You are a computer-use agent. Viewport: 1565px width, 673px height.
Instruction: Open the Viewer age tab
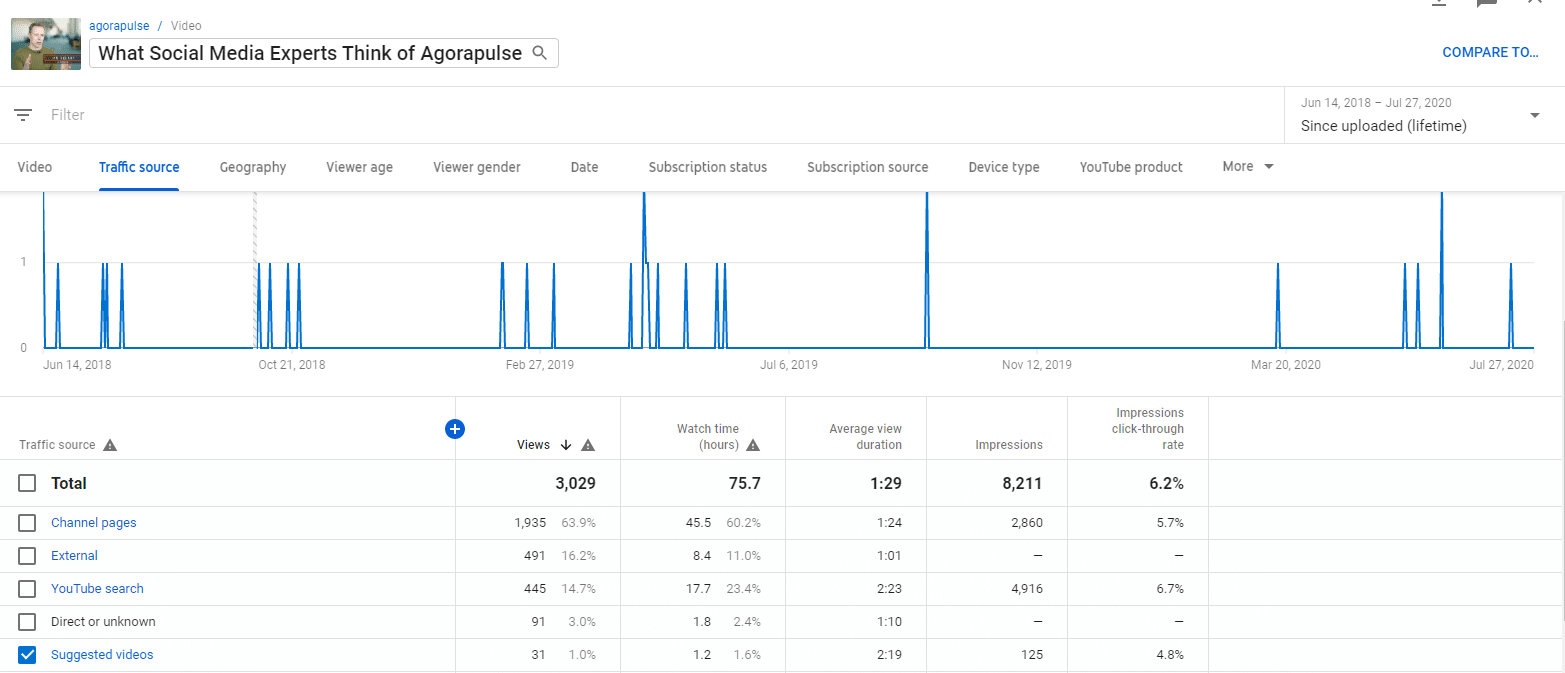tap(360, 167)
